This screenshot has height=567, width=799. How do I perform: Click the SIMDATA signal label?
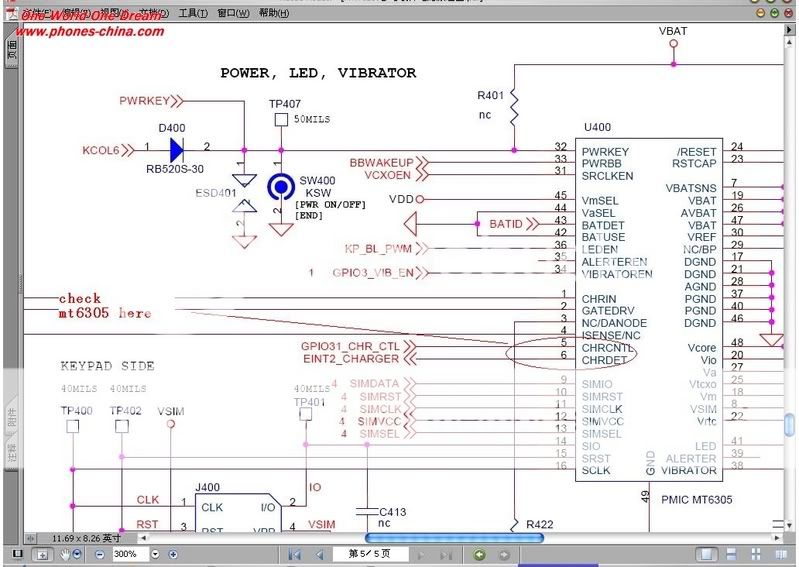pos(374,384)
